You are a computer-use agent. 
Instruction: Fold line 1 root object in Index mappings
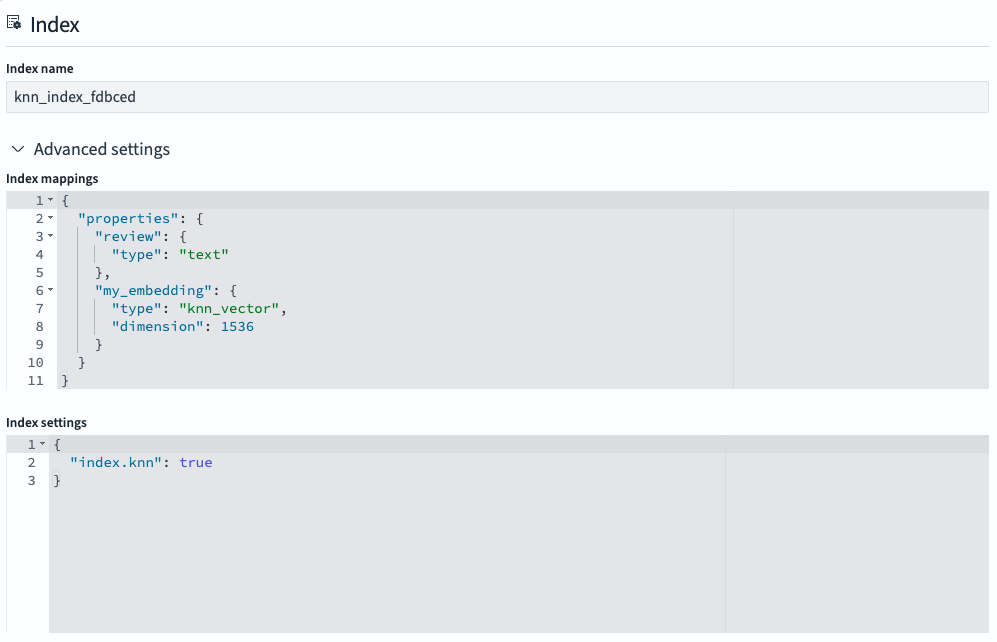point(50,201)
